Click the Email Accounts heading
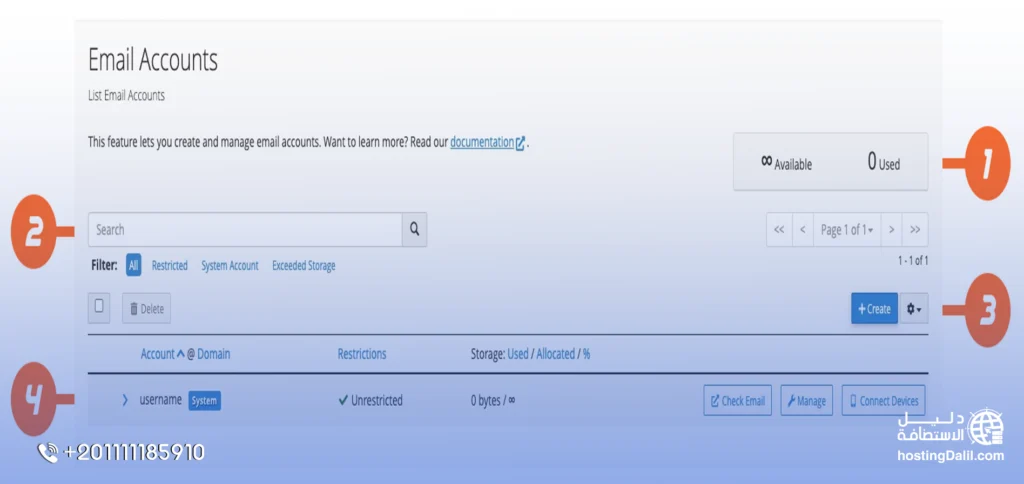 click(x=153, y=60)
